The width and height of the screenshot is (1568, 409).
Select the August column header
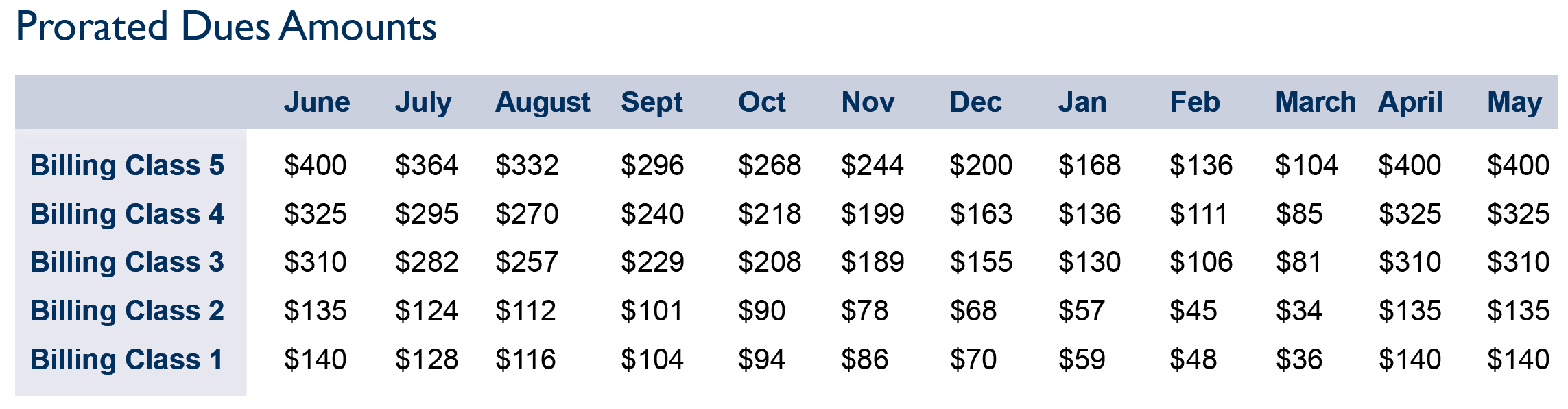(x=543, y=102)
